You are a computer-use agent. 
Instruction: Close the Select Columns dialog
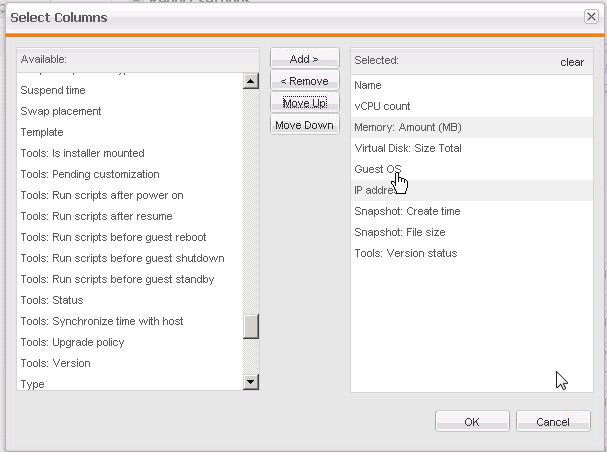tap(591, 17)
